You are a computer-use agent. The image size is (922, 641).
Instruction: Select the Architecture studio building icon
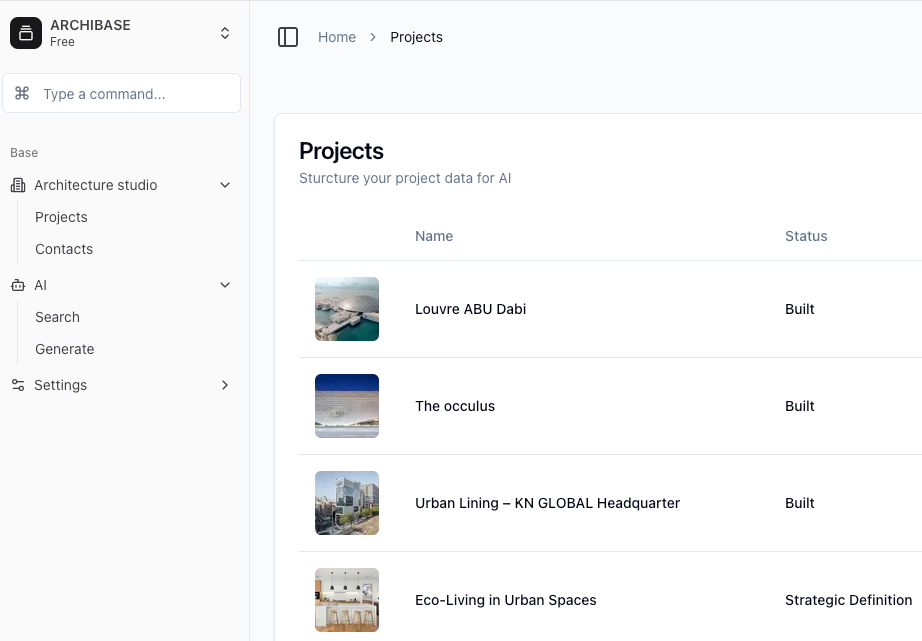pos(17,185)
